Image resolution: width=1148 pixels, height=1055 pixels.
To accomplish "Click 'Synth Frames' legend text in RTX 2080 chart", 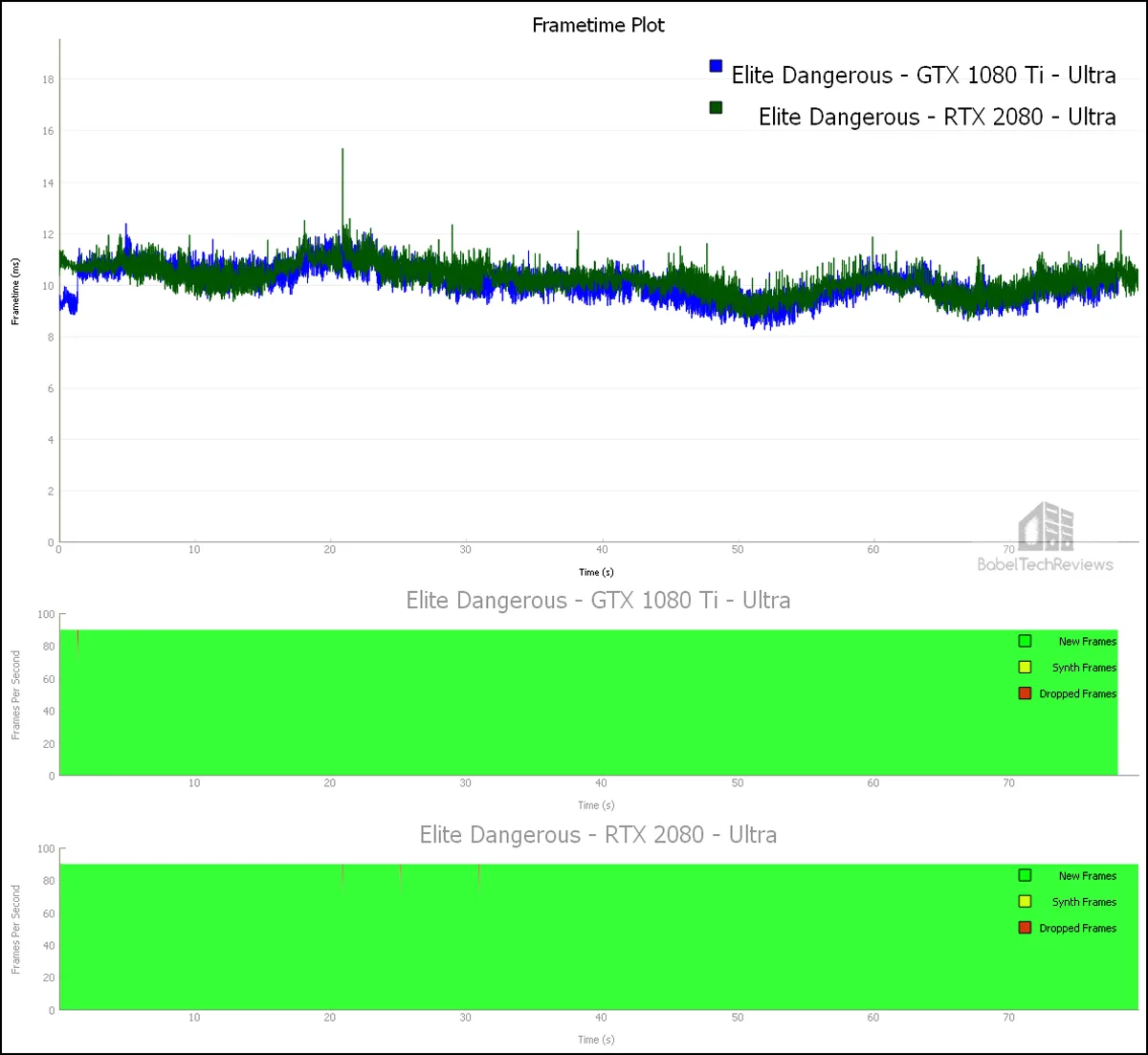I will [x=1085, y=902].
